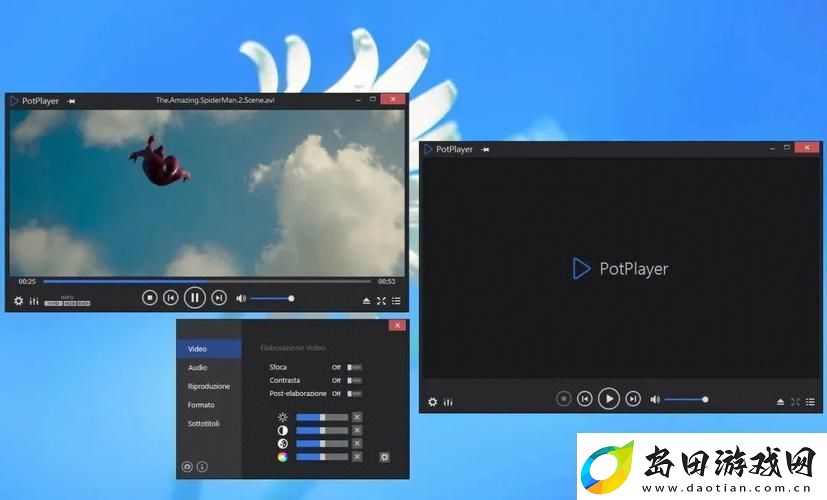Screen dimensions: 827x500
Task: Reset saturation with its X button
Action: [x=357, y=444]
